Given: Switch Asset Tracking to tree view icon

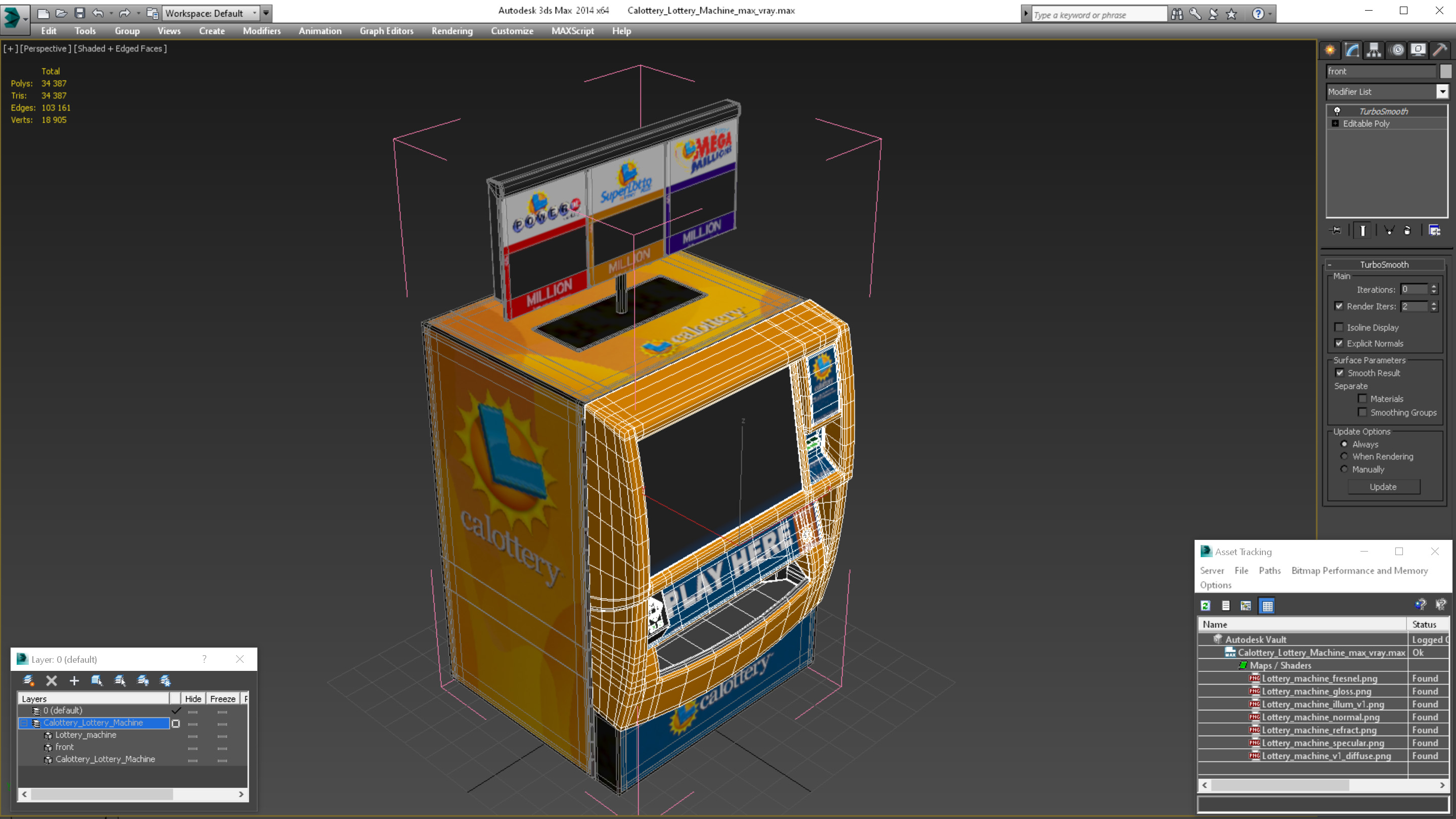Looking at the screenshot, I should [1246, 605].
